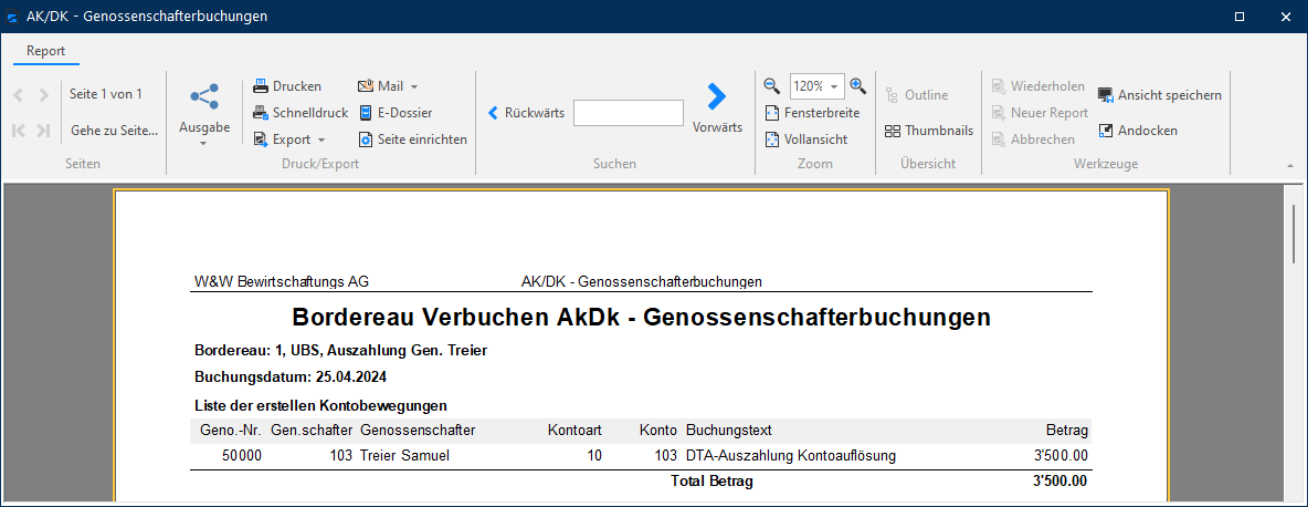Click the Seite 1 von 1 indicator
This screenshot has width=1308, height=507.
click(106, 94)
